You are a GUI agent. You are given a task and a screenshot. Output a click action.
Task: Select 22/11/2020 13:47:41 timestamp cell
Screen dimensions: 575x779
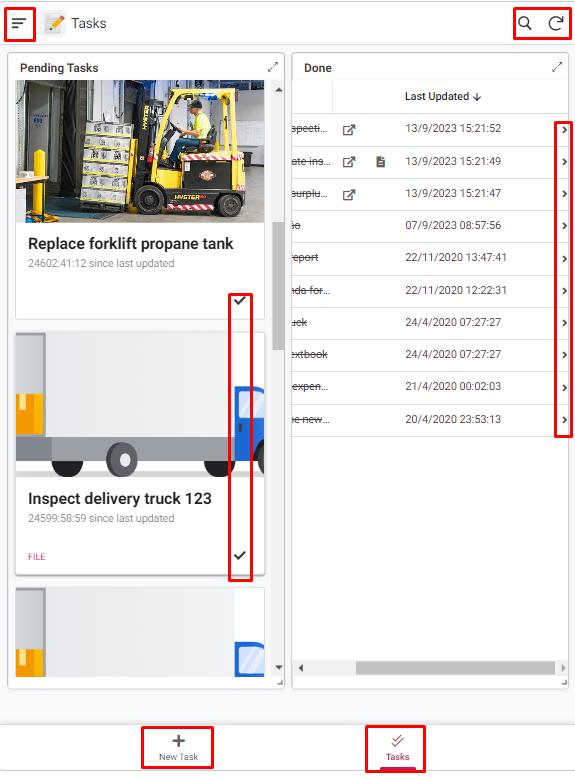[x=456, y=257]
